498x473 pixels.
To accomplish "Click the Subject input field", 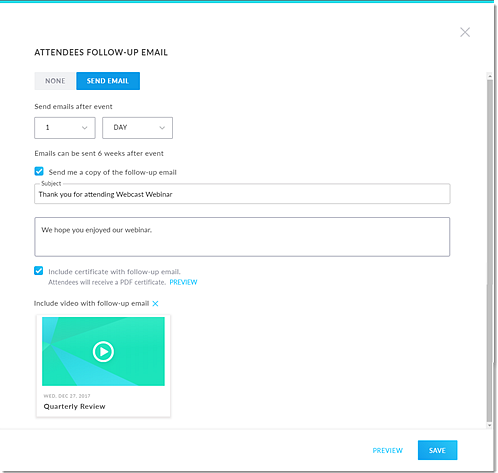I will tap(242, 194).
